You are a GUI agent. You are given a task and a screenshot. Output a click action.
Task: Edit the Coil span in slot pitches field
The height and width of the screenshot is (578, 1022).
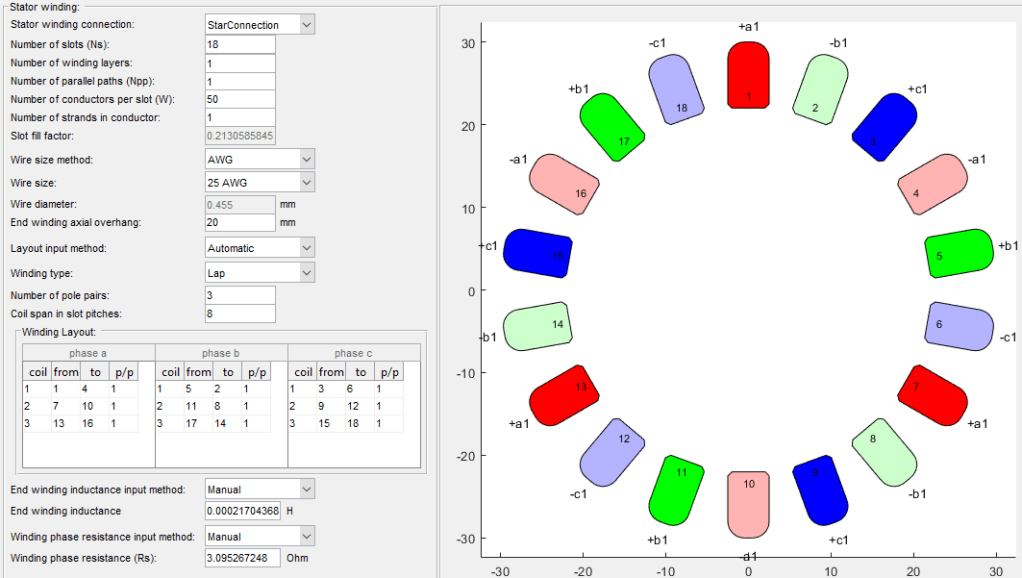[x=239, y=314]
